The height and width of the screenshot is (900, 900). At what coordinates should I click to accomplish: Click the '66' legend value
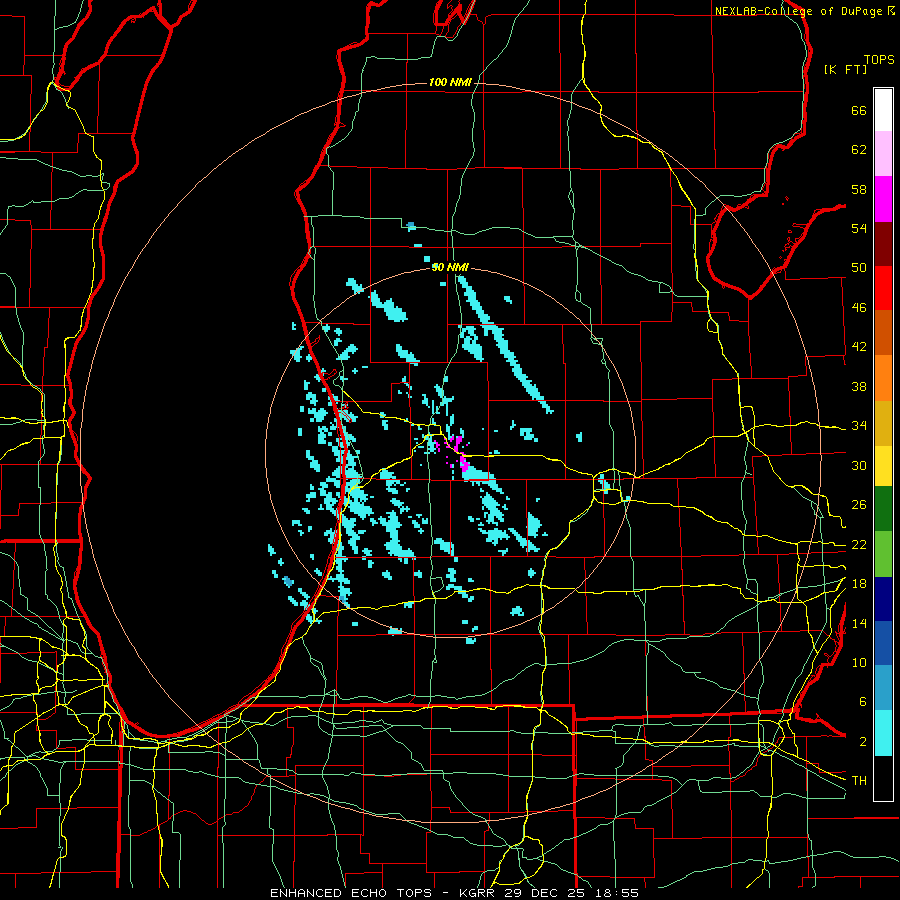(x=859, y=110)
